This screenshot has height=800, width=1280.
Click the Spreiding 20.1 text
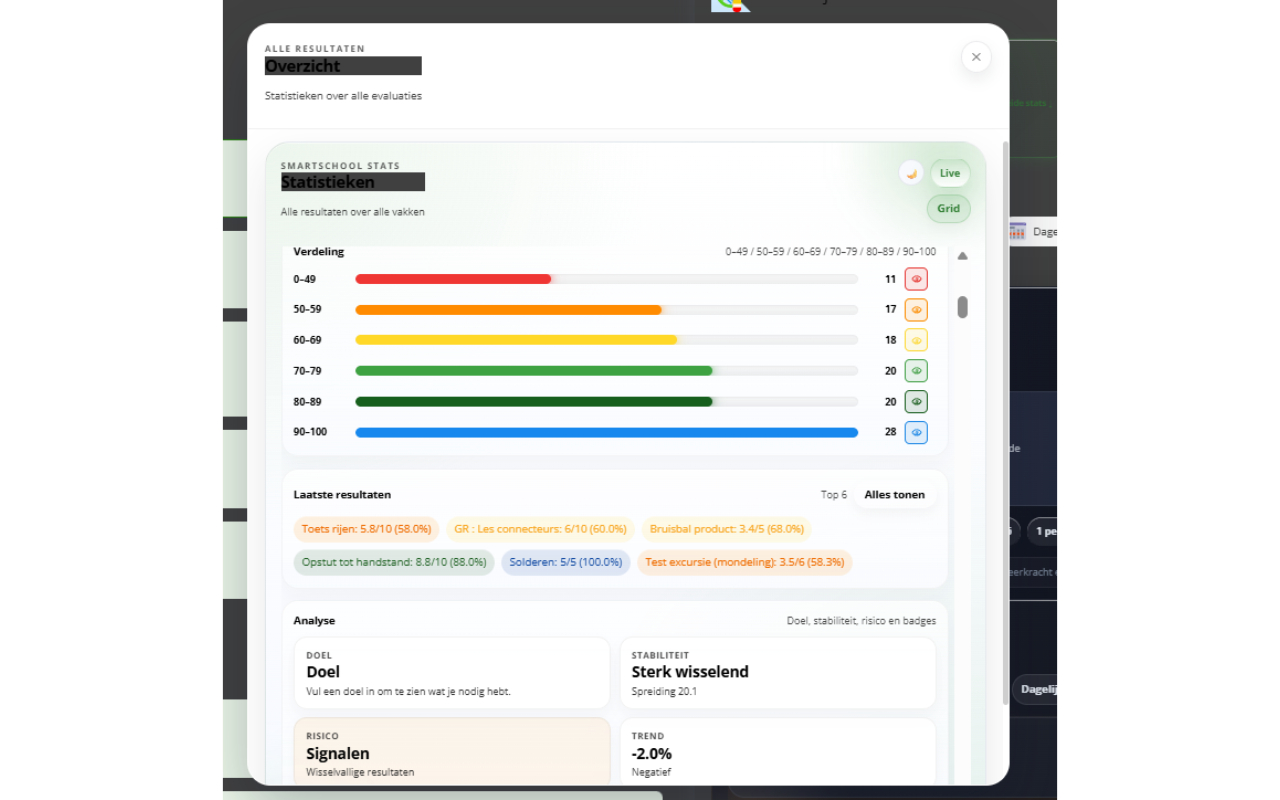click(664, 691)
